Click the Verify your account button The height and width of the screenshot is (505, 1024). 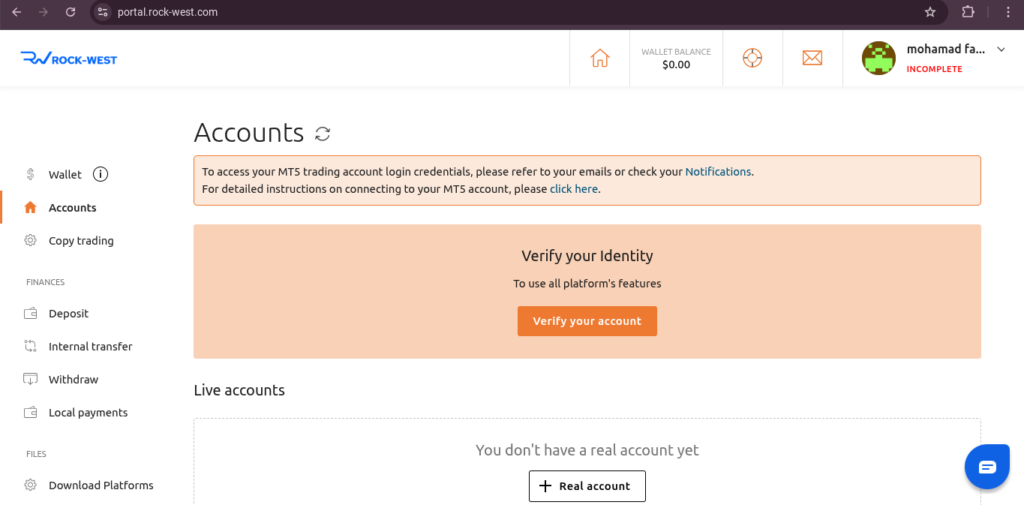point(587,321)
